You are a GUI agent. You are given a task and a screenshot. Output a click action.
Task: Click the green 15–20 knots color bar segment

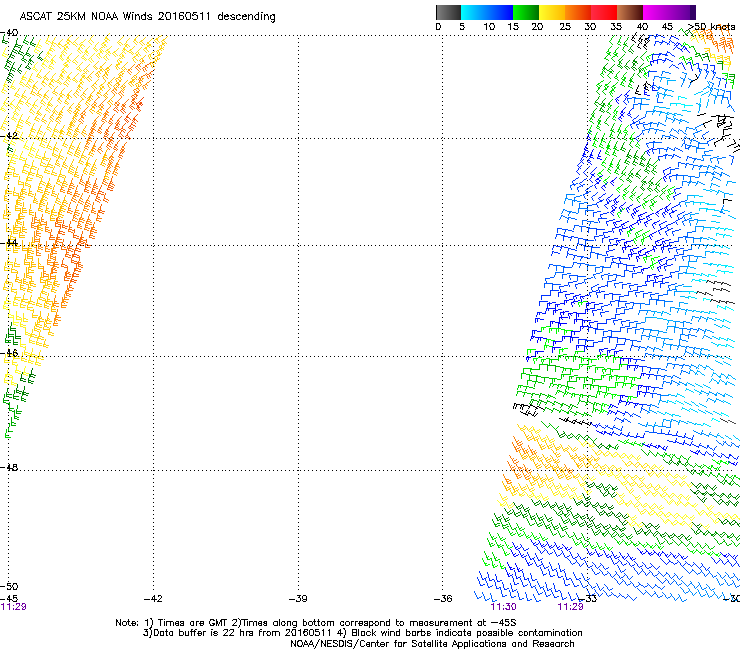pos(526,12)
